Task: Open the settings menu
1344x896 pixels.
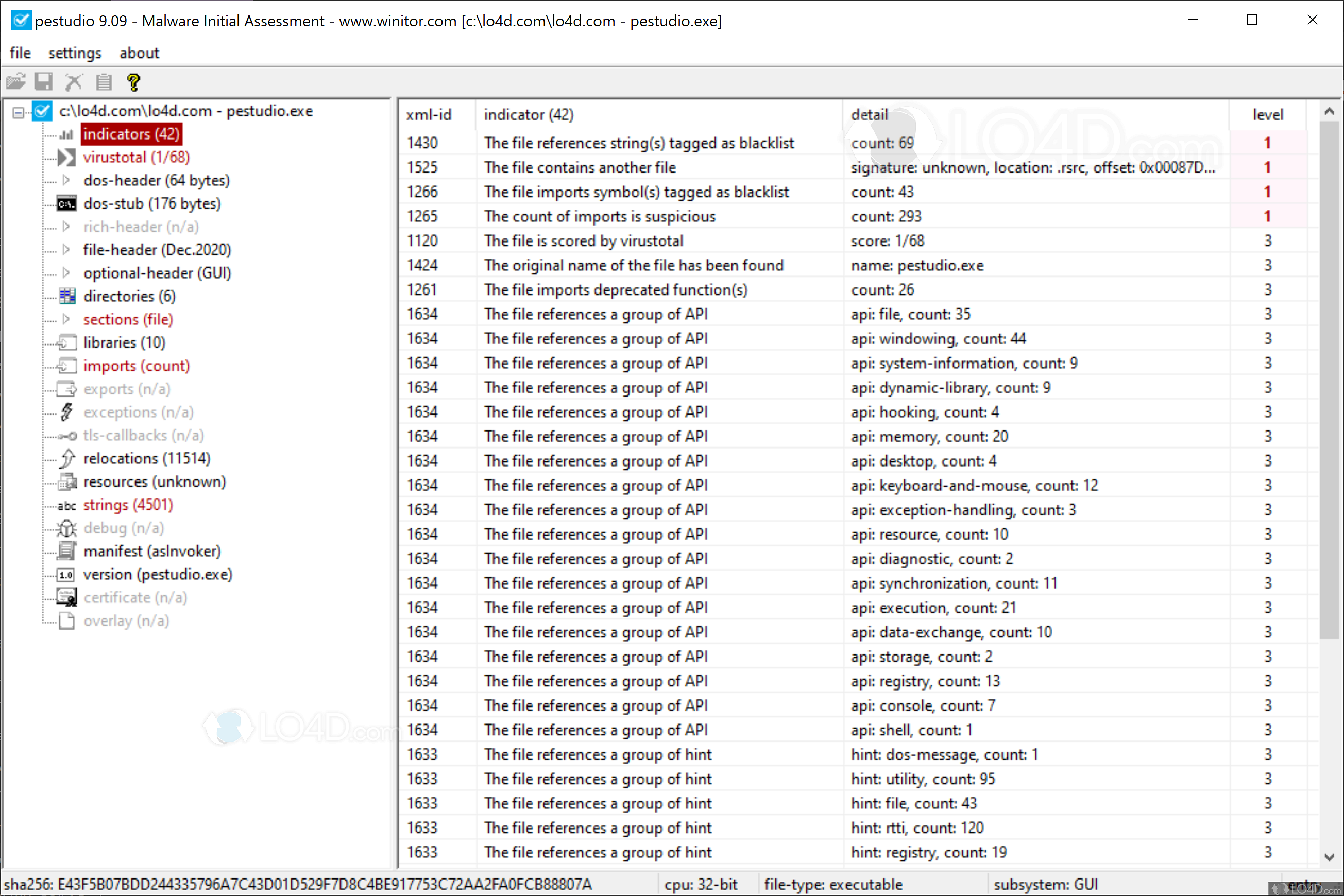Action: click(74, 53)
